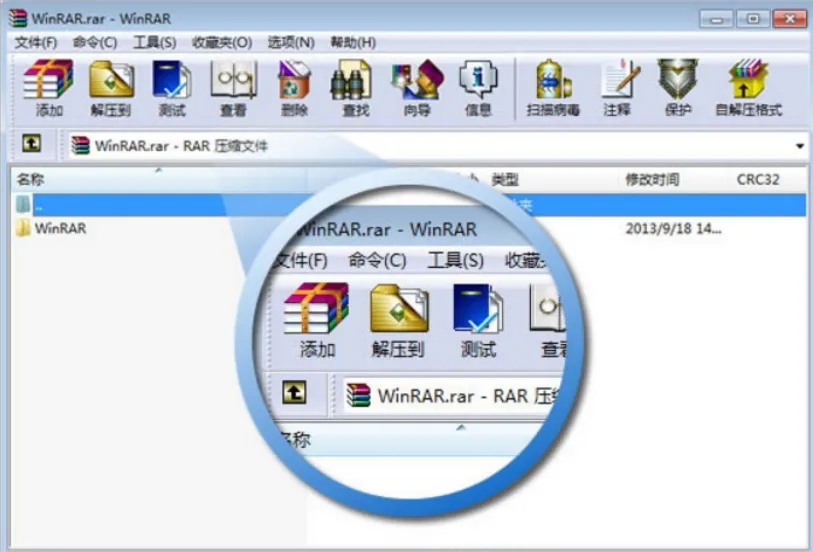813x552 pixels.
Task: Click RAR icon in the address bar
Action: tap(80, 146)
